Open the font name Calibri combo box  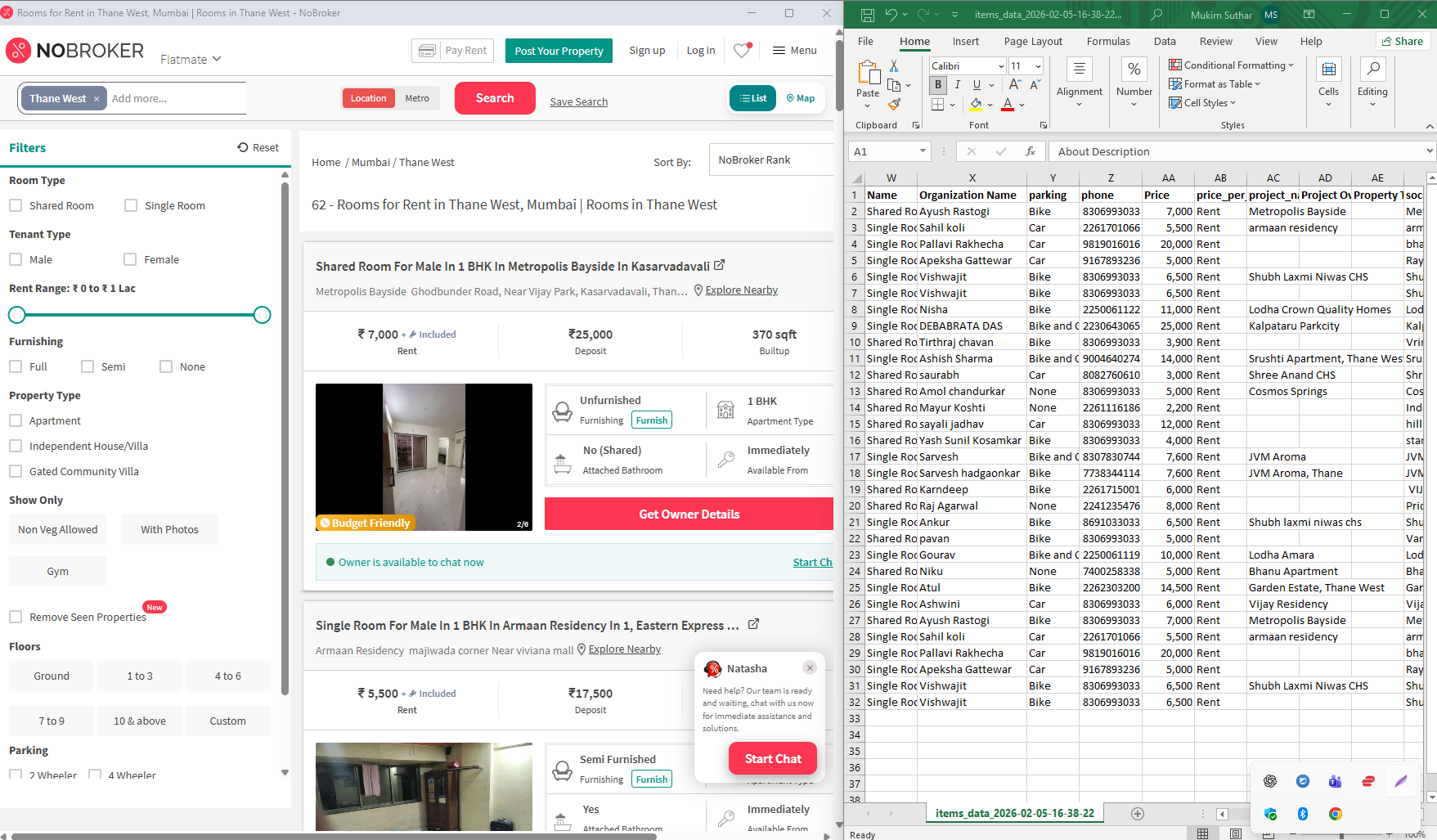click(967, 65)
